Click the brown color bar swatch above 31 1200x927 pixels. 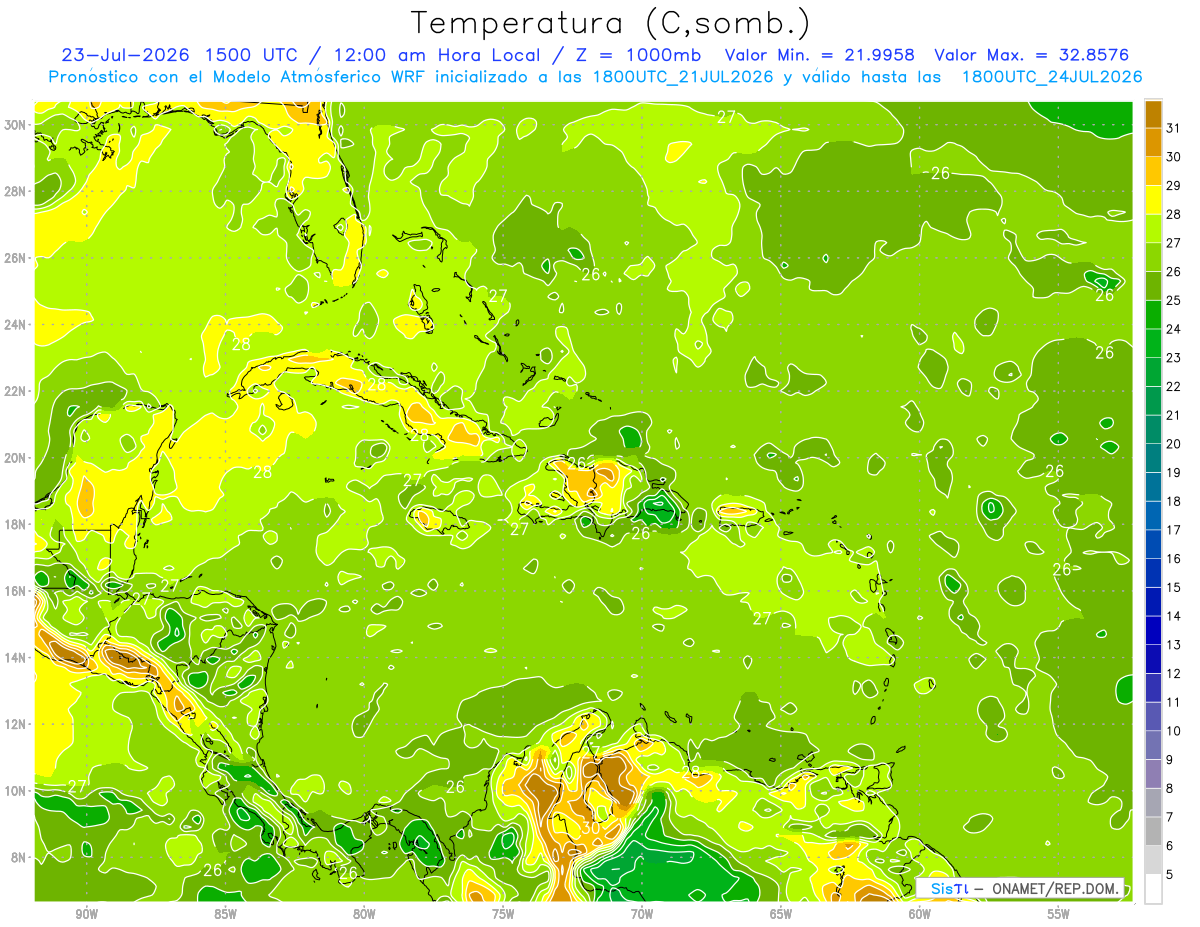coord(1153,114)
